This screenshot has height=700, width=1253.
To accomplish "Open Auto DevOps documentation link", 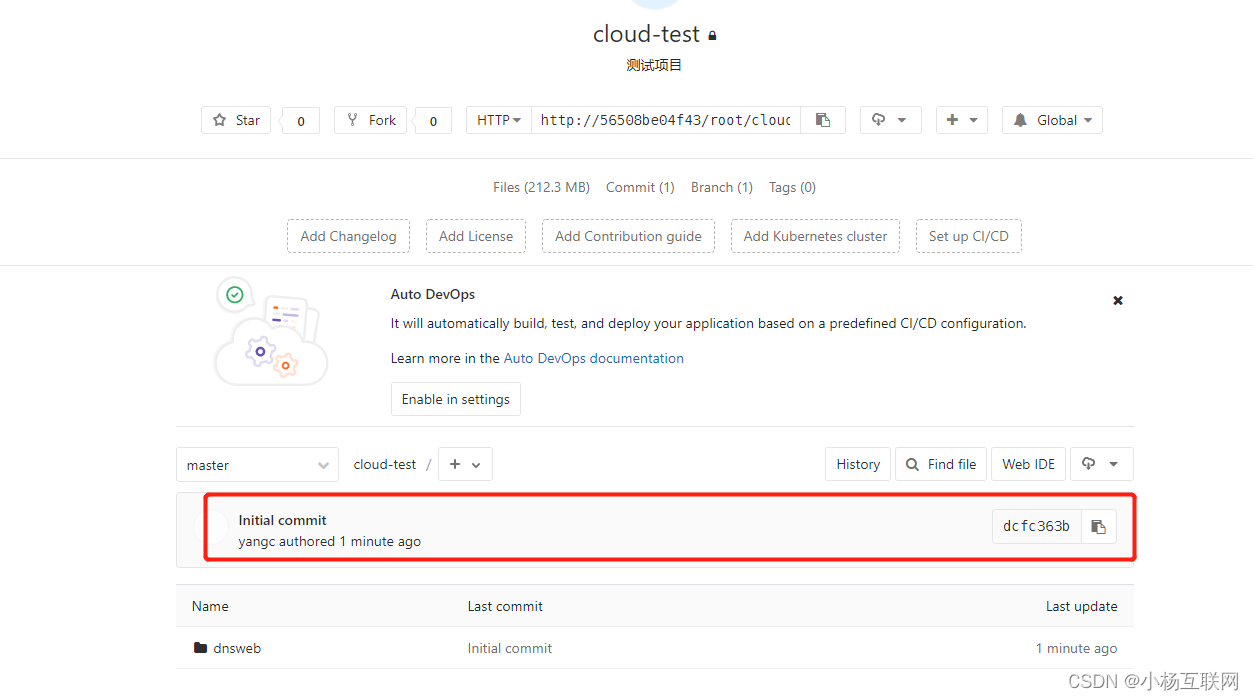I will (593, 358).
